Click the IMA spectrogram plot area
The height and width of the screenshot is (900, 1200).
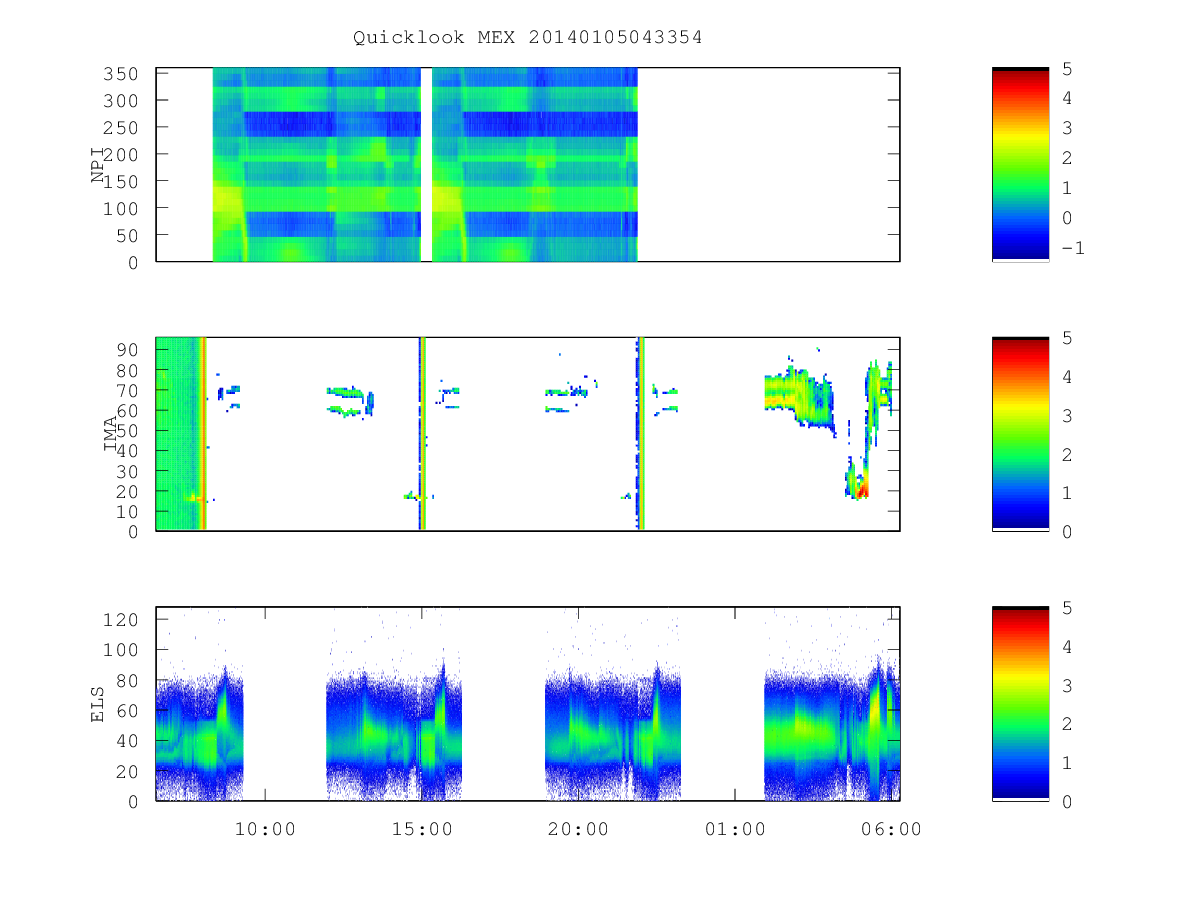pyautogui.click(x=528, y=434)
